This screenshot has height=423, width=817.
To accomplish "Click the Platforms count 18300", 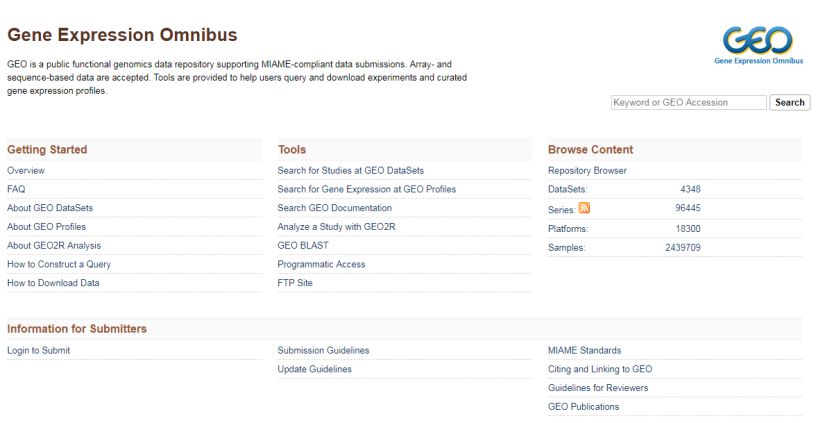I will [688, 229].
